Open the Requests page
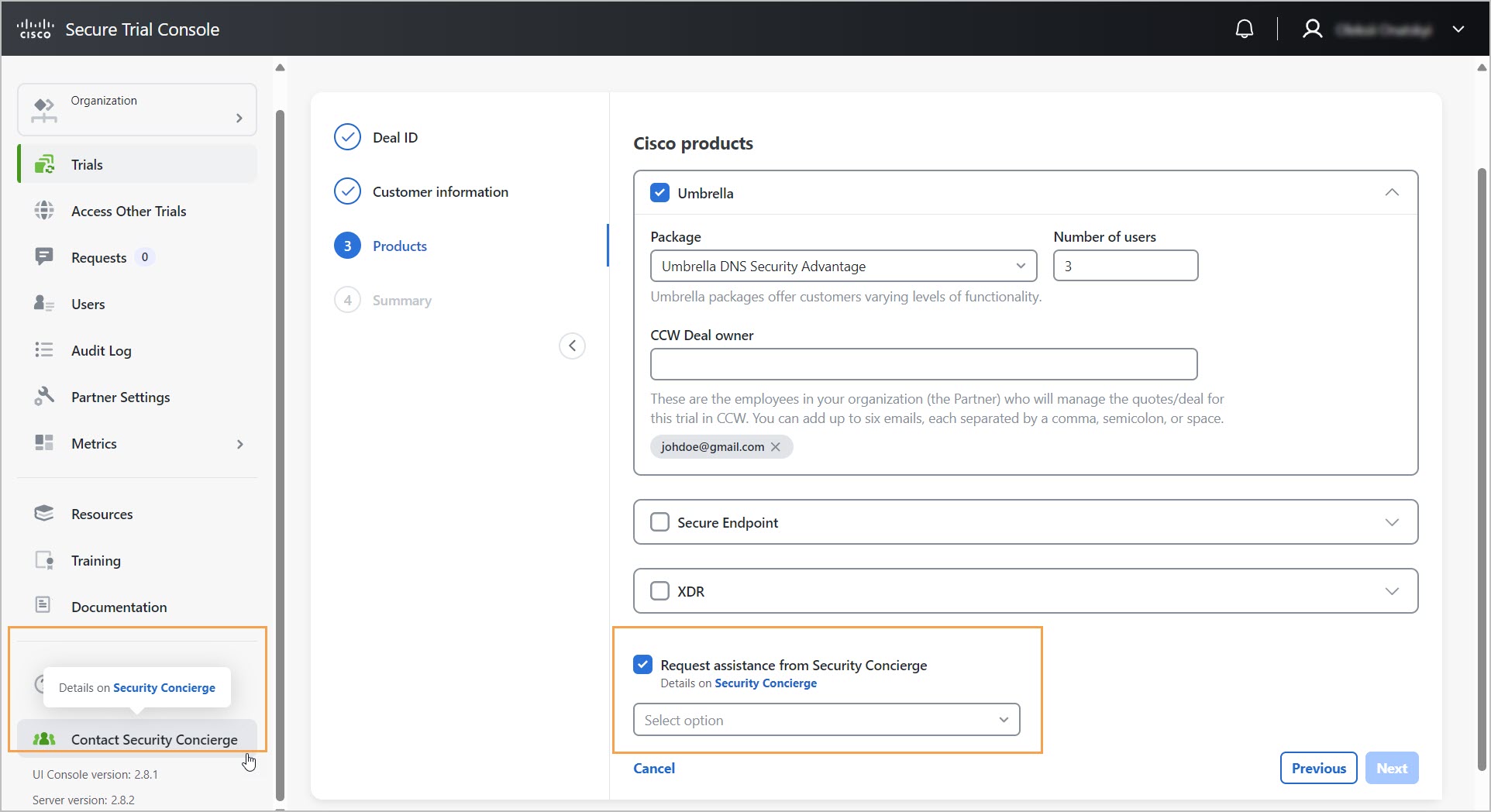 (x=98, y=257)
